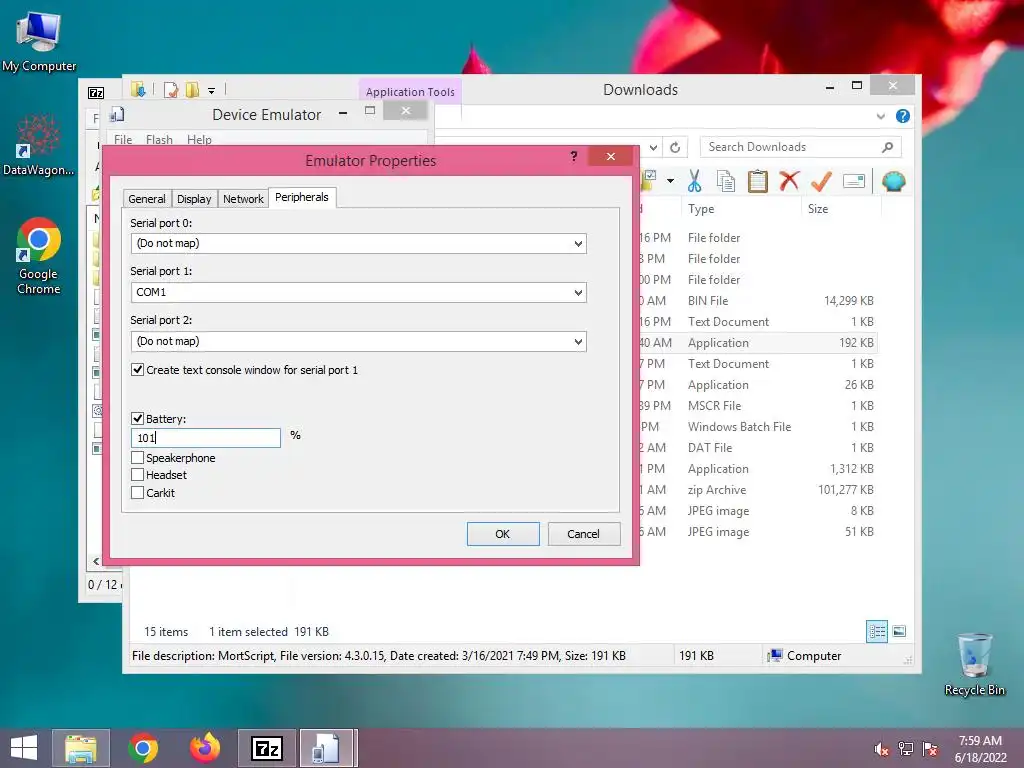Click the 7-Zip left scroll arrow
Viewport: 1024px width, 768px height.
click(96, 561)
